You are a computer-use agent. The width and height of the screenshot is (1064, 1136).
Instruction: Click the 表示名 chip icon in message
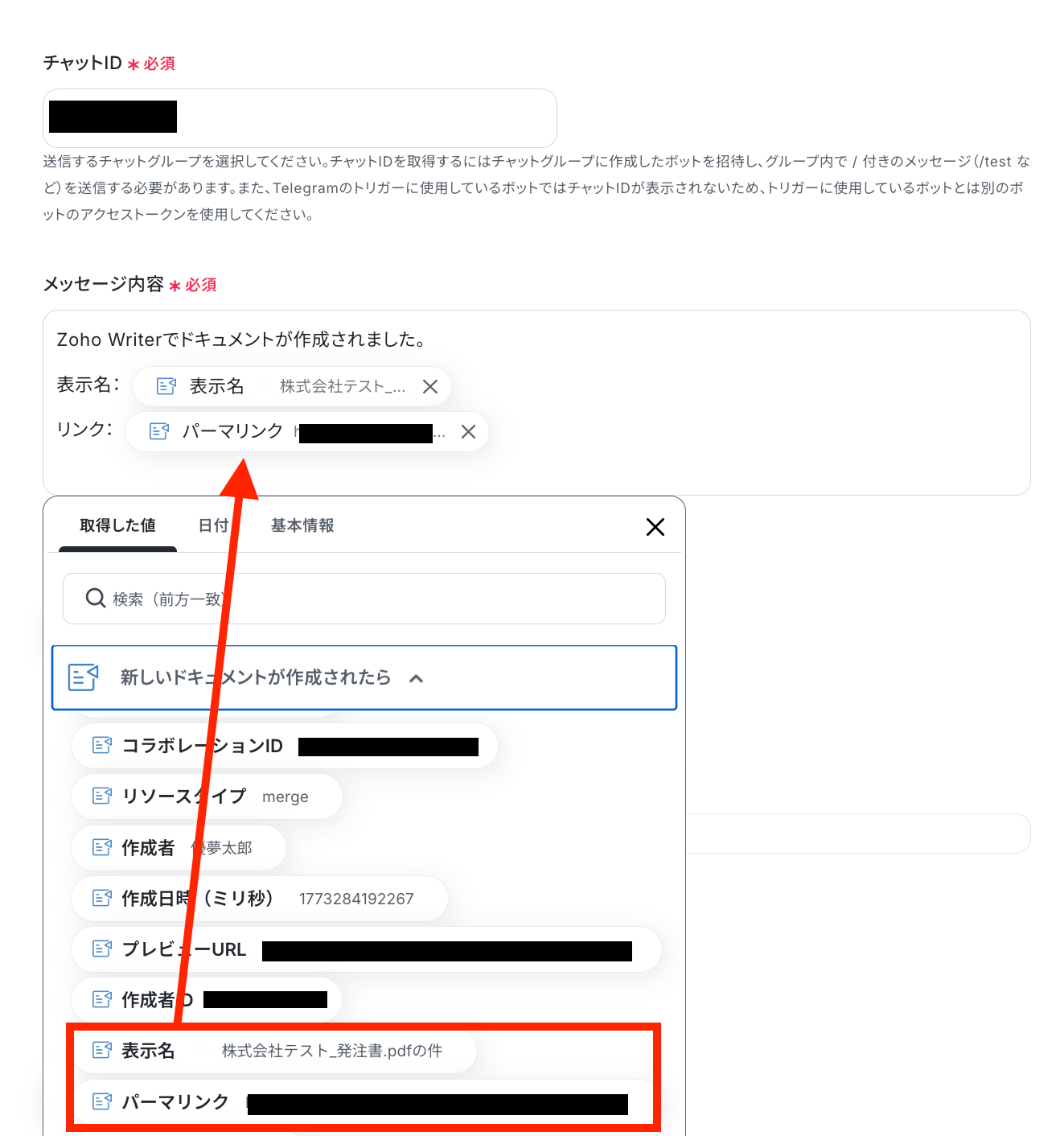pyautogui.click(x=166, y=387)
